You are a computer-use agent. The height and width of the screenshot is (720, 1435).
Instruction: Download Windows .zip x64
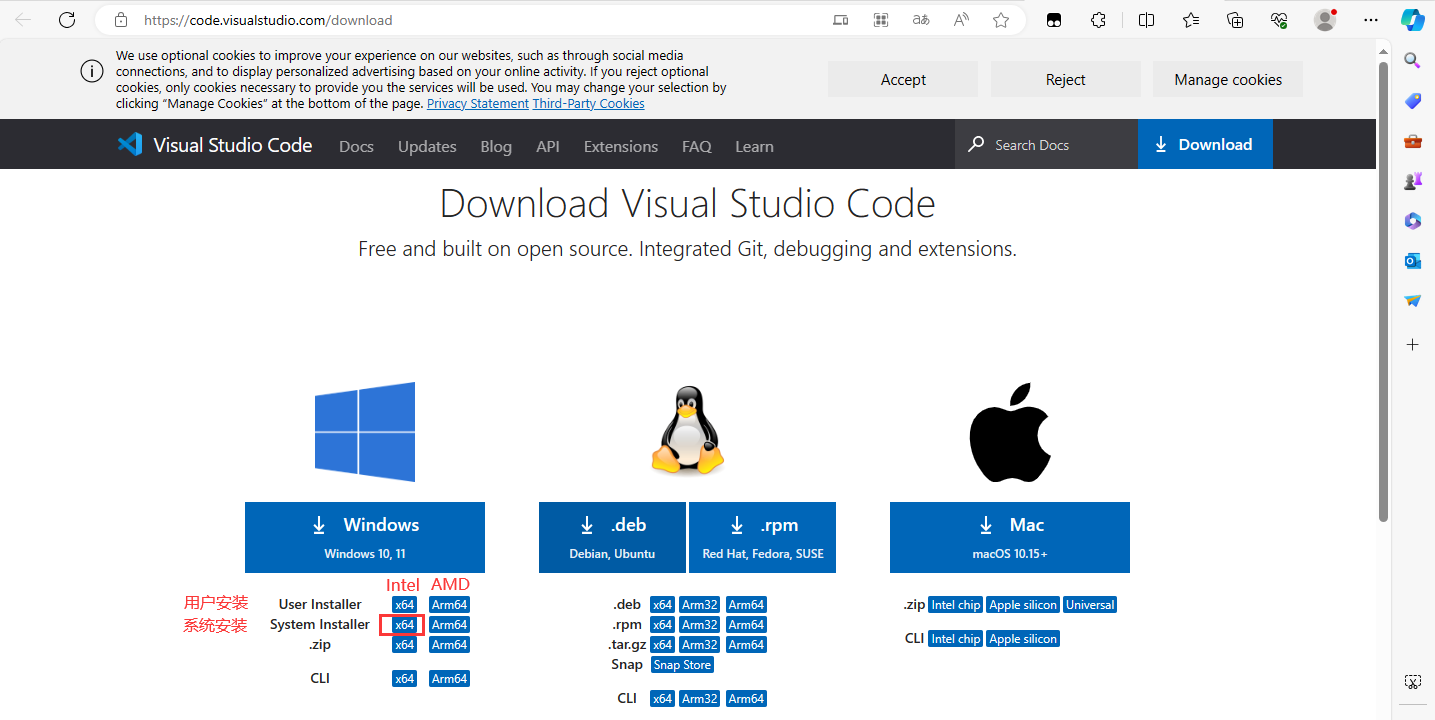coord(404,645)
